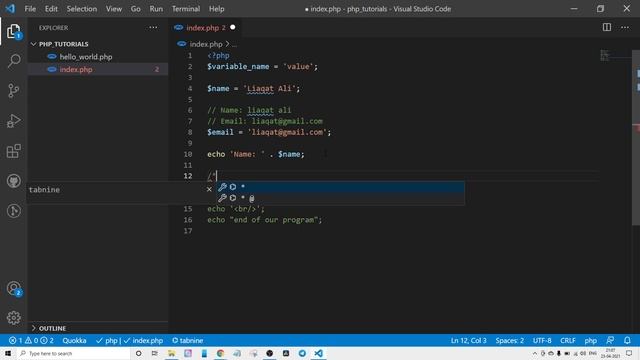This screenshot has height=360, width=640.
Task: Open Chrome from the taskbar
Action: (x=220, y=353)
